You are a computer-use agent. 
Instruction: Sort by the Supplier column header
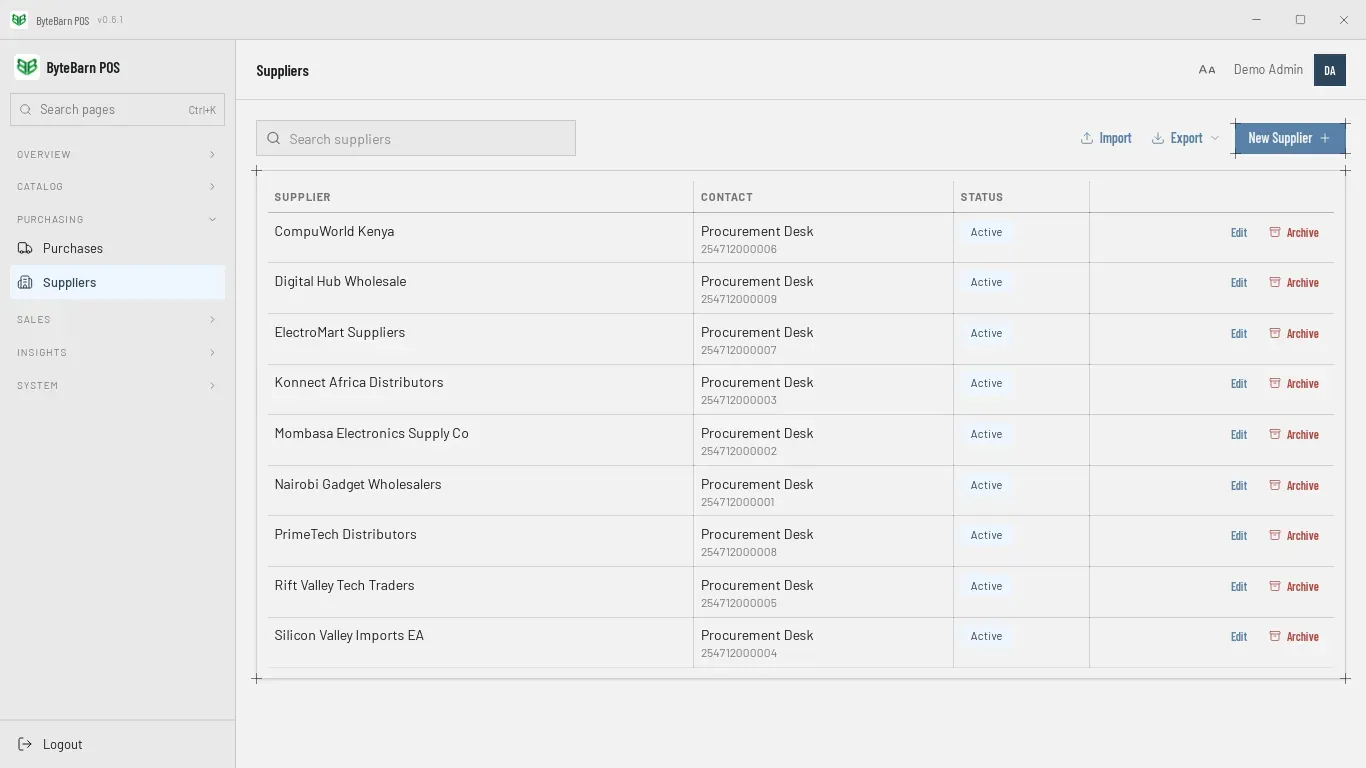pyautogui.click(x=303, y=197)
